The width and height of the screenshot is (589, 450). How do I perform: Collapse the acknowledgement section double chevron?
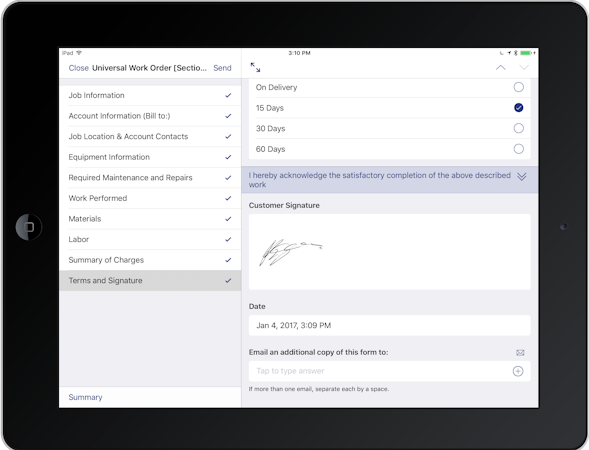pyautogui.click(x=522, y=177)
